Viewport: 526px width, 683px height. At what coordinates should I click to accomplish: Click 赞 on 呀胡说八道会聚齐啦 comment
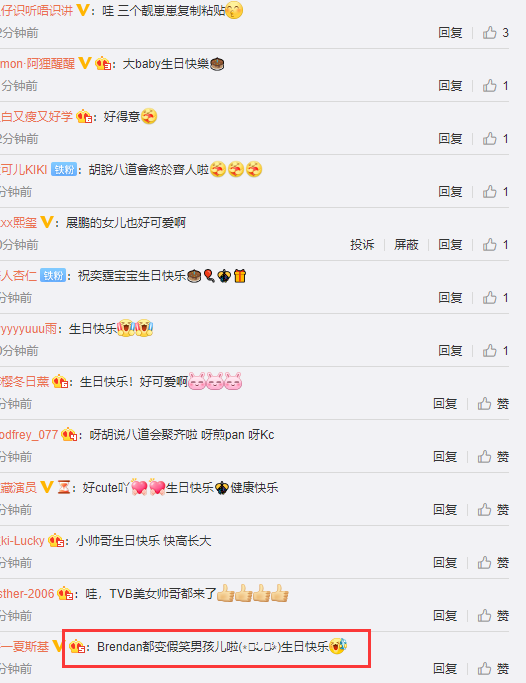493,457
